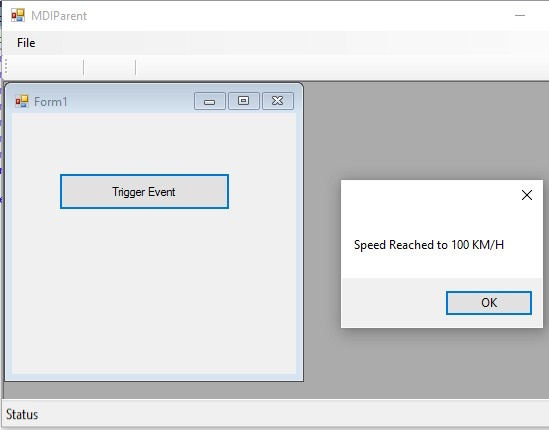Minimize the MDIParent window
Image resolution: width=549 pixels, height=430 pixels.
520,15
